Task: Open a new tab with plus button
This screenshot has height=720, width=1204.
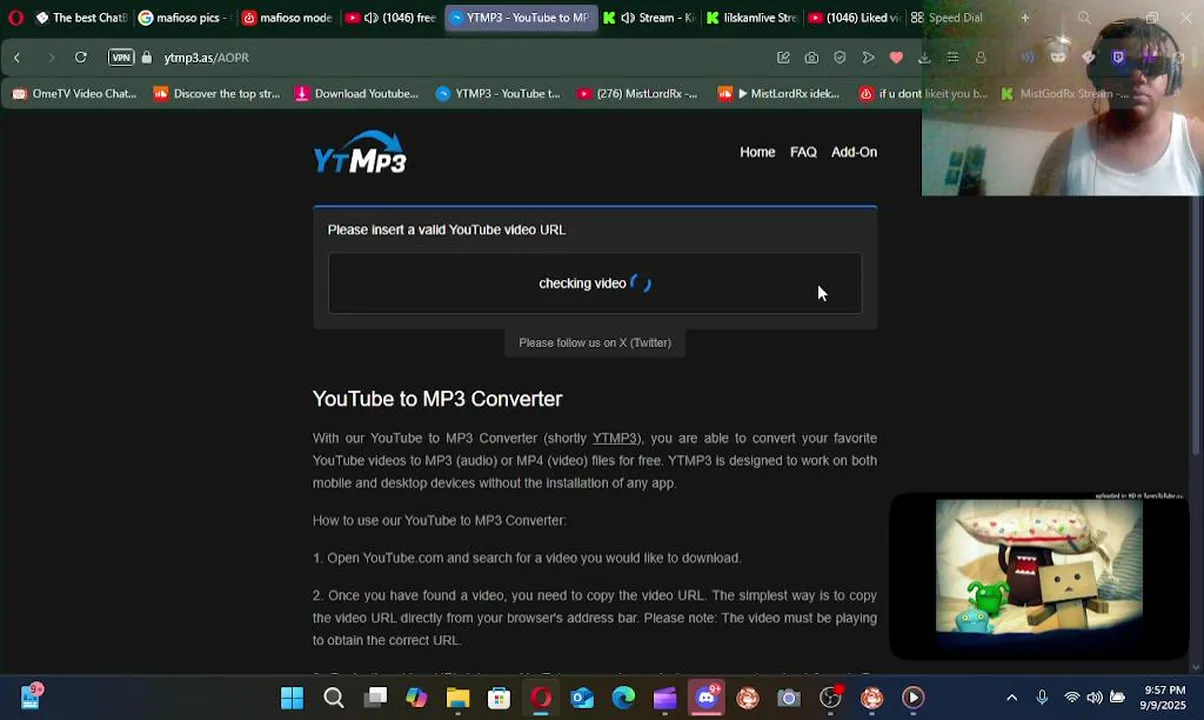Action: tap(1024, 18)
